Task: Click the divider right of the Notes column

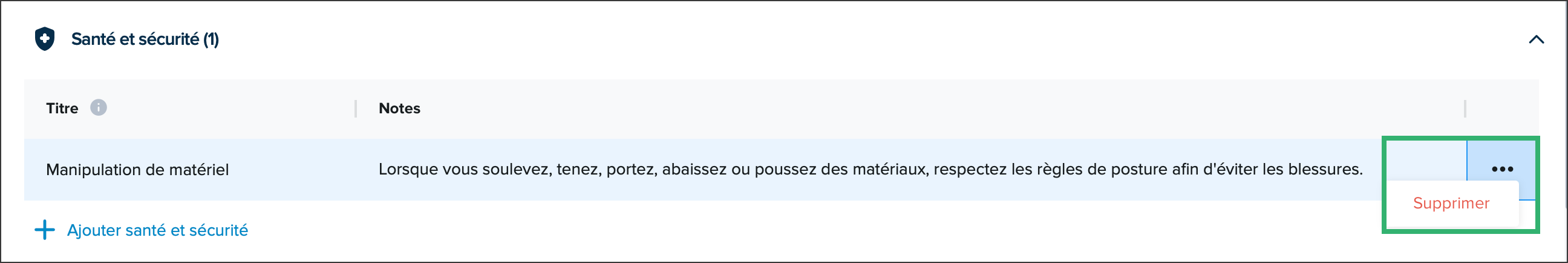Action: point(1465,108)
